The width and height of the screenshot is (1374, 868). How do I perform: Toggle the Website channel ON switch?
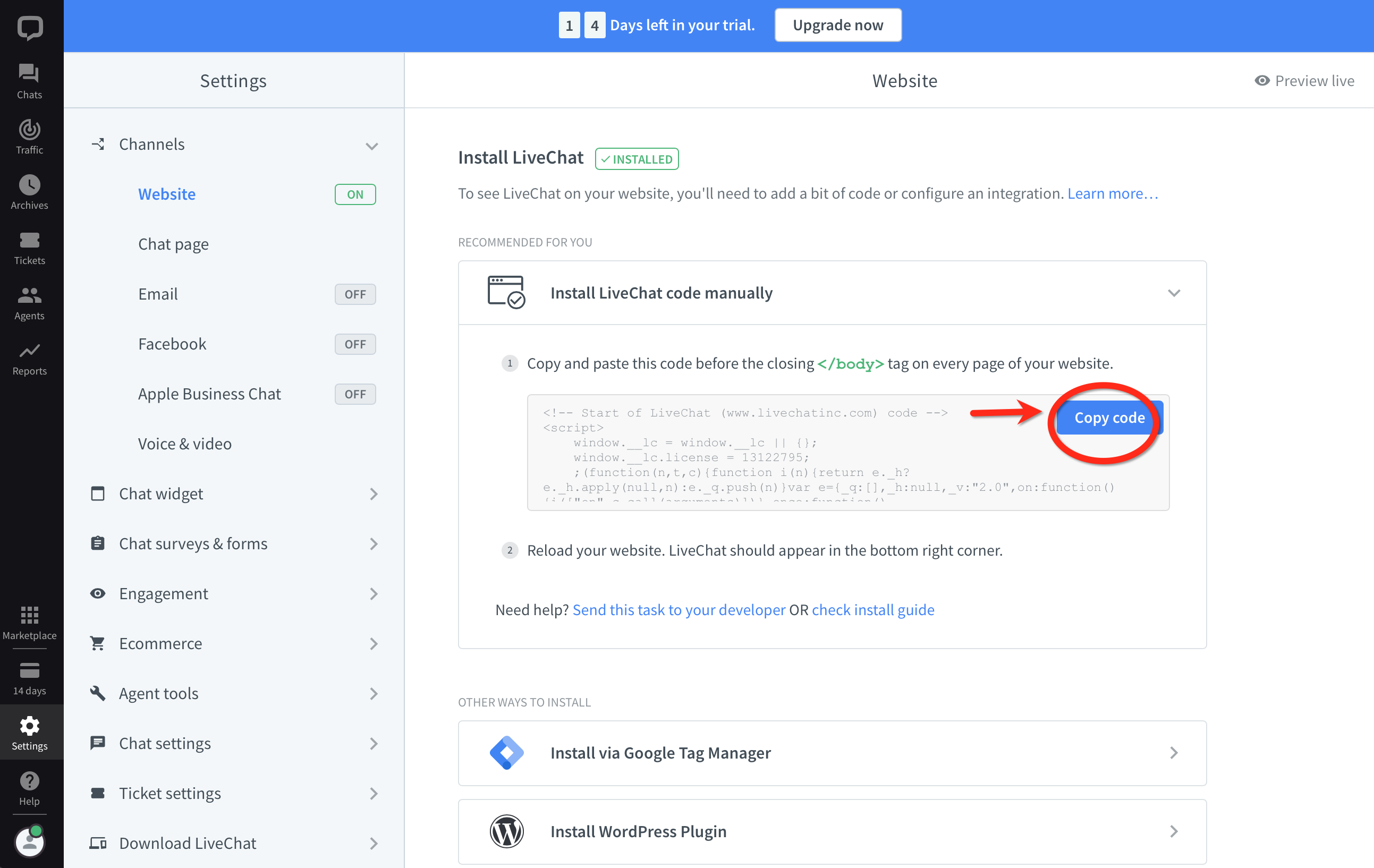[355, 194]
